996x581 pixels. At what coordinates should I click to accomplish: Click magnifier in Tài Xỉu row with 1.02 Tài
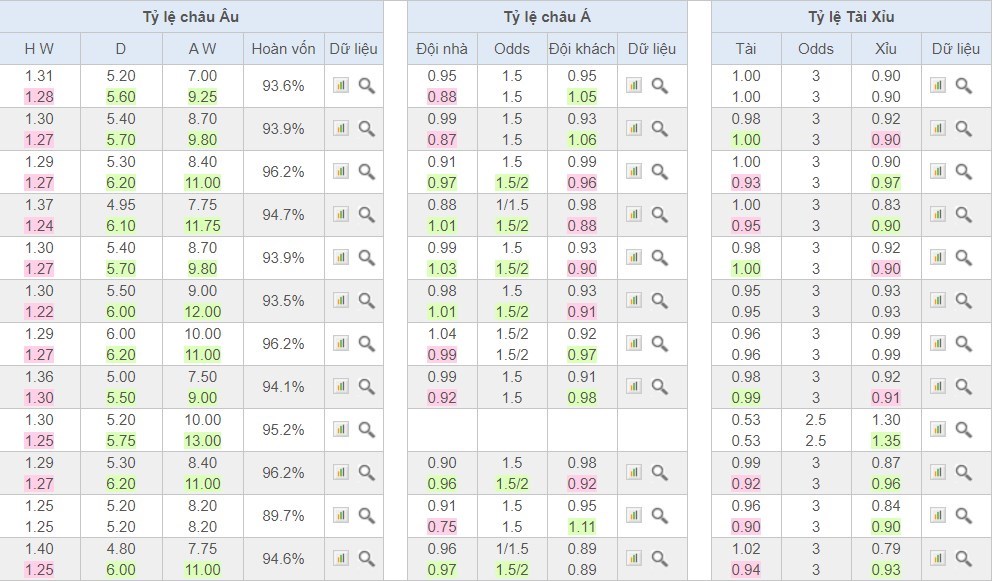point(964,559)
